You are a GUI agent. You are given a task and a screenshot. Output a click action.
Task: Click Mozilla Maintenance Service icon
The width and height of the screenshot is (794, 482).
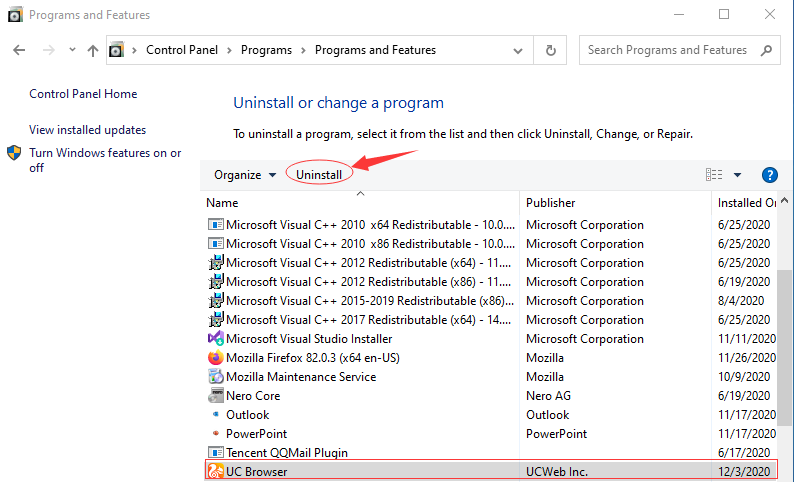216,376
